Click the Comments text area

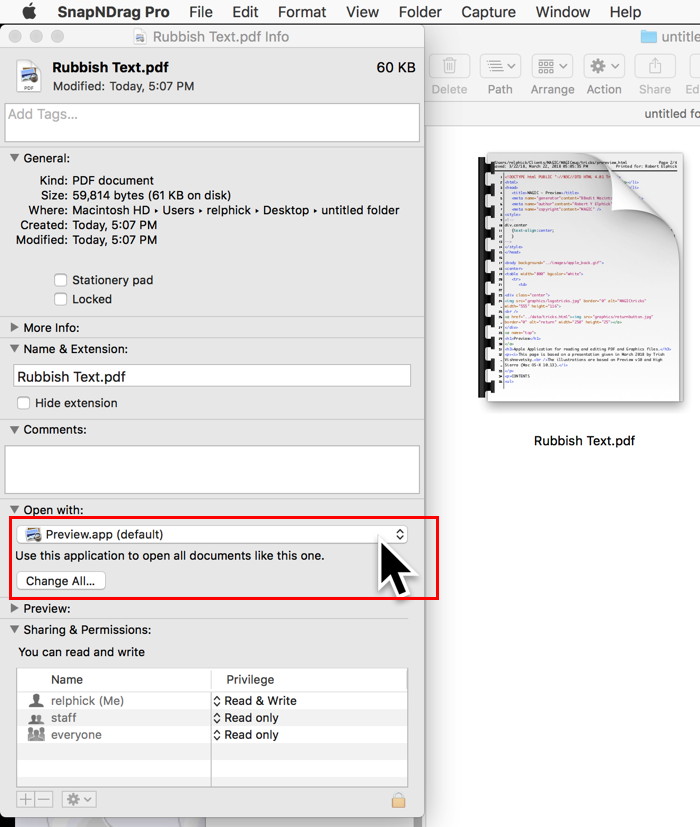tap(212, 469)
